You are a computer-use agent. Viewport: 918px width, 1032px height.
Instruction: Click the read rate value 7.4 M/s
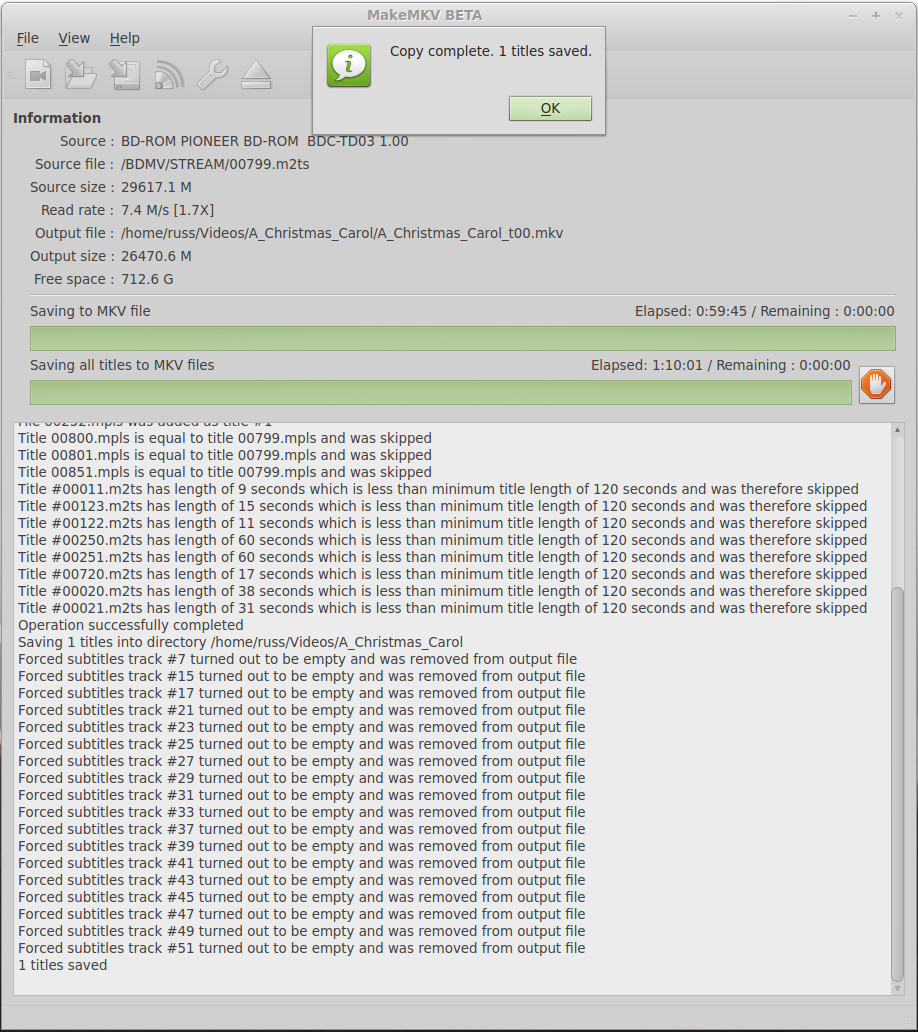[168, 210]
